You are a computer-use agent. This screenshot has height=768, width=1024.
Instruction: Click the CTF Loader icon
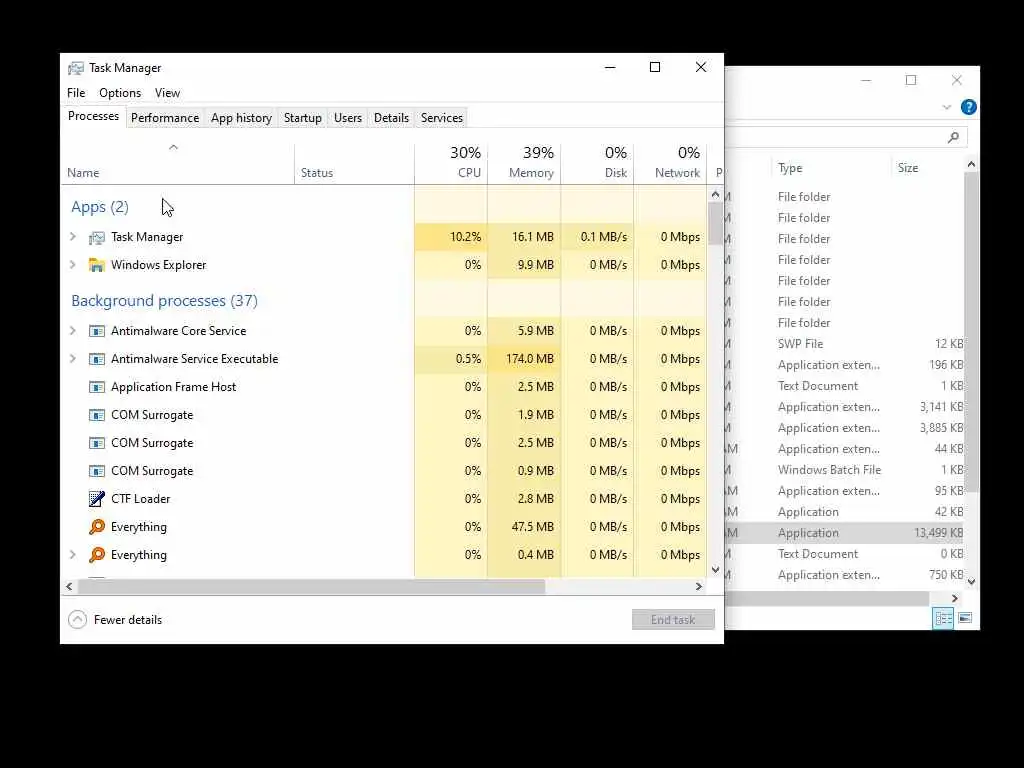click(97, 499)
